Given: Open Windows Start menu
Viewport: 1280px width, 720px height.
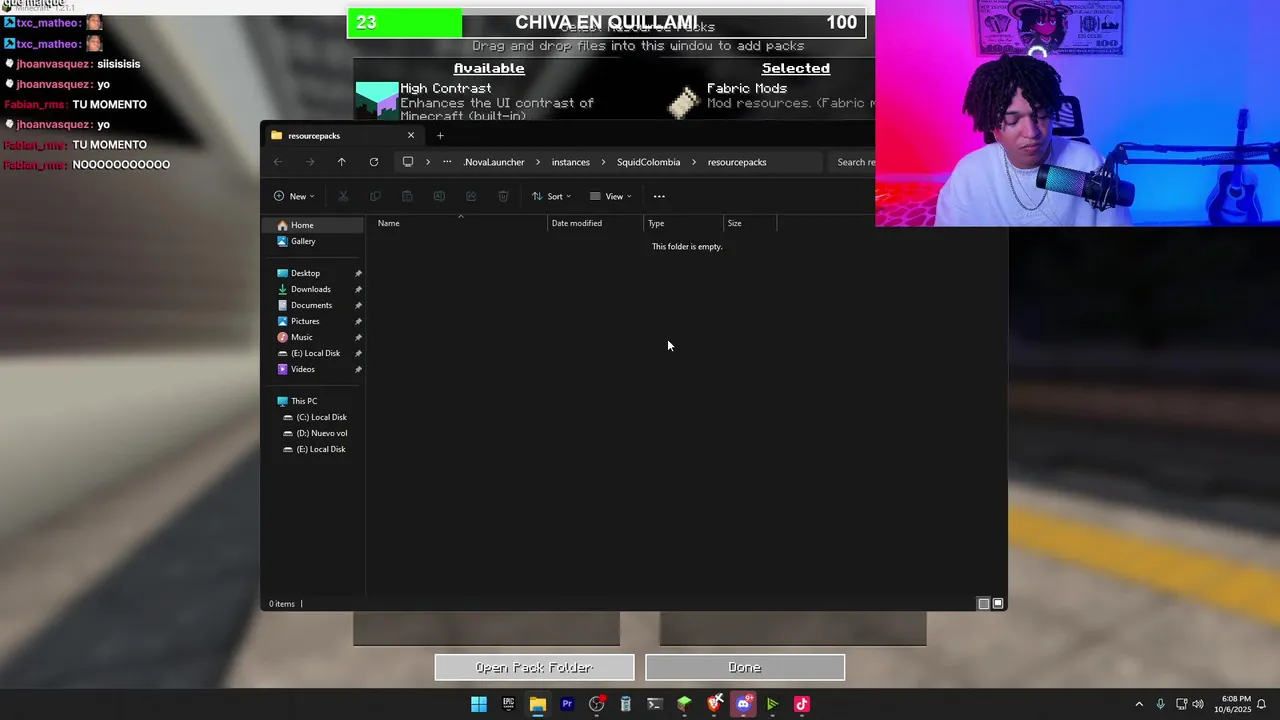Looking at the screenshot, I should click(479, 704).
